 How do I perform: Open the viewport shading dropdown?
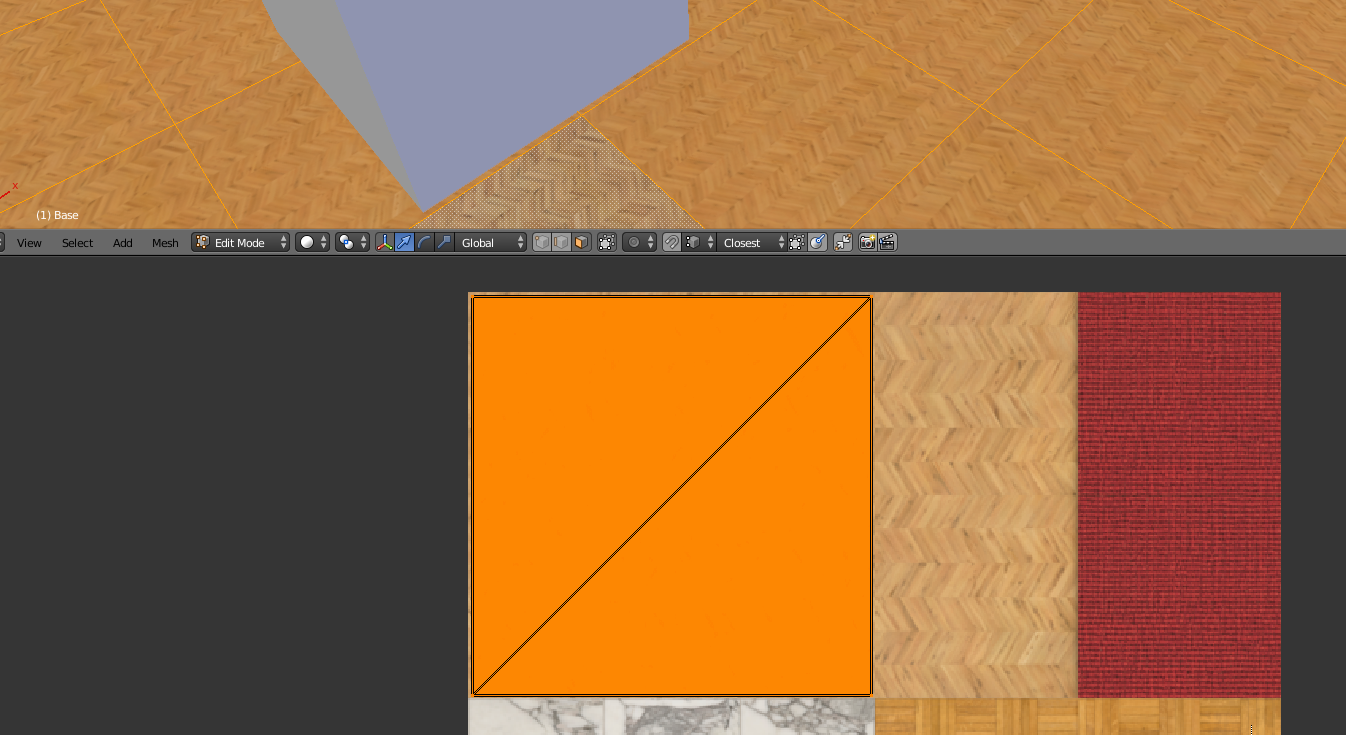(312, 242)
